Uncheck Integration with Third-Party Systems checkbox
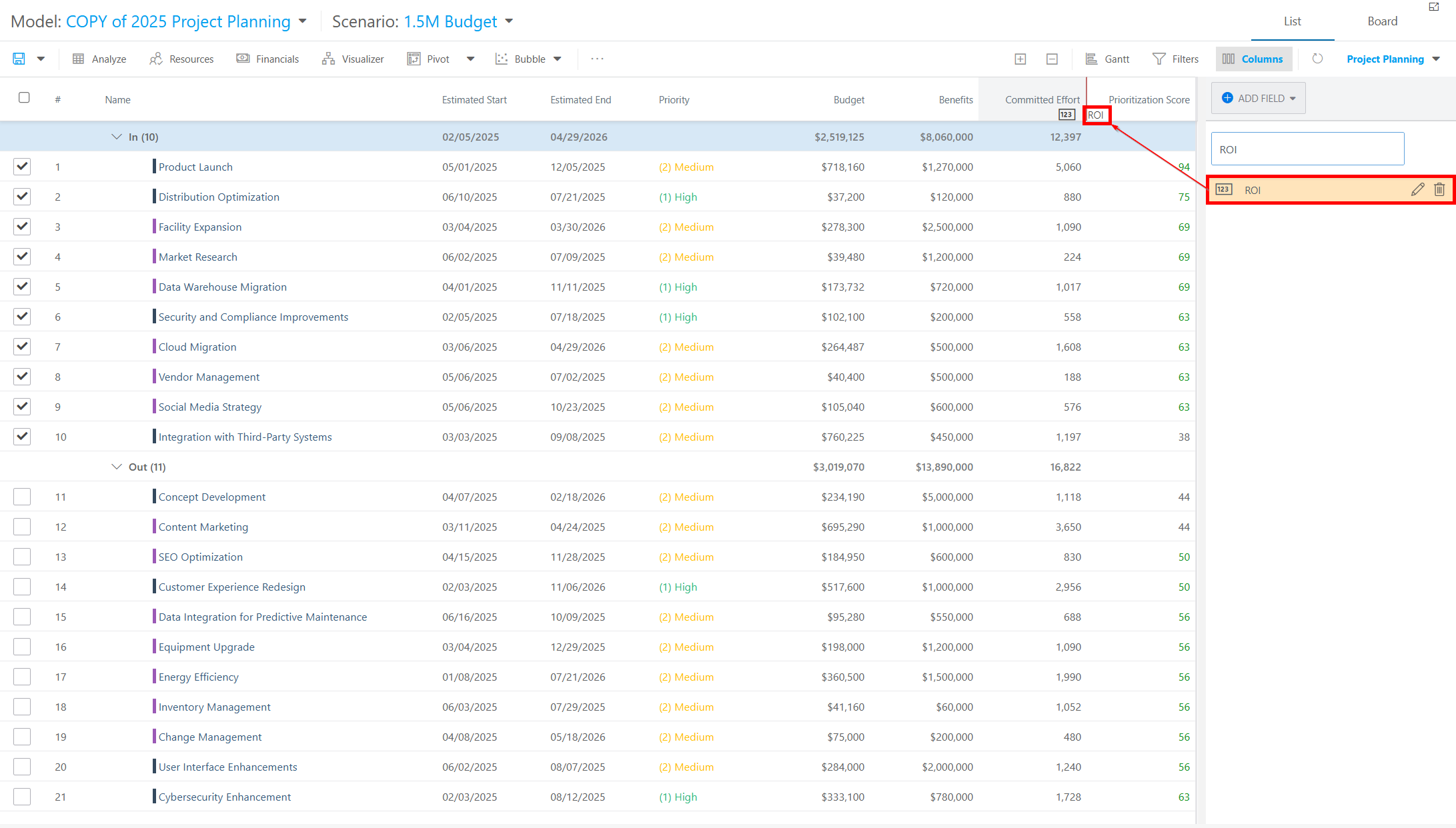The height and width of the screenshot is (828, 1456). pos(22,436)
